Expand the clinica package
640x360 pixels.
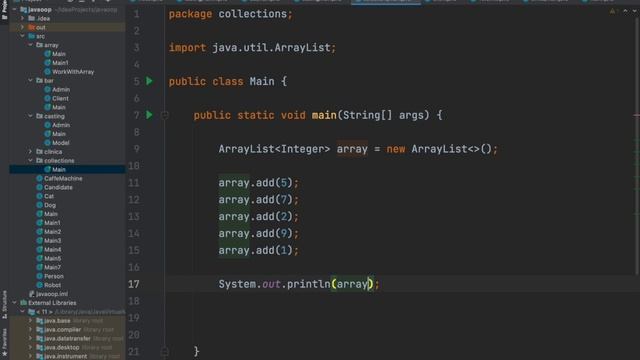click(x=31, y=152)
